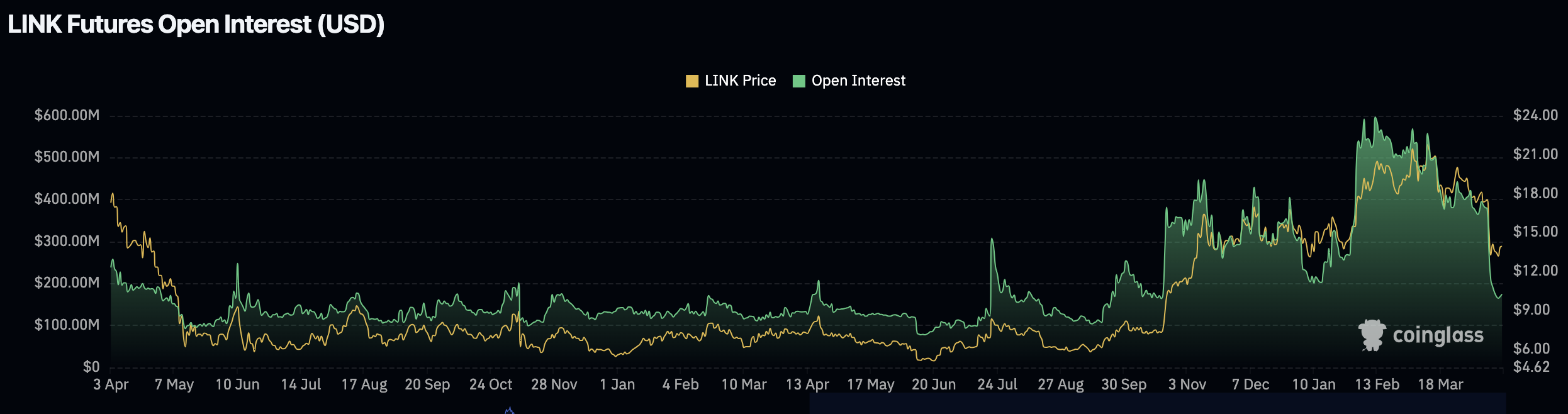Click the green Open Interest legend swatch
Image resolution: width=1568 pixels, height=414 pixels.
pos(799,81)
